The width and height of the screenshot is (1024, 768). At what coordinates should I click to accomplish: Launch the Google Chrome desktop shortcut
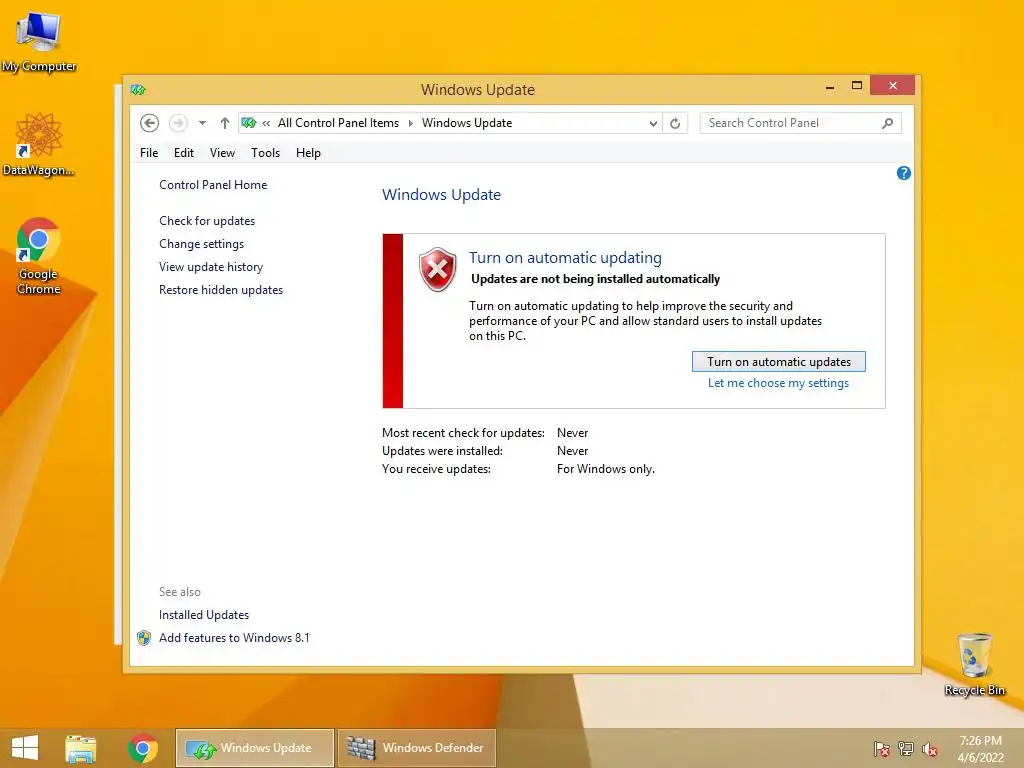[x=39, y=256]
